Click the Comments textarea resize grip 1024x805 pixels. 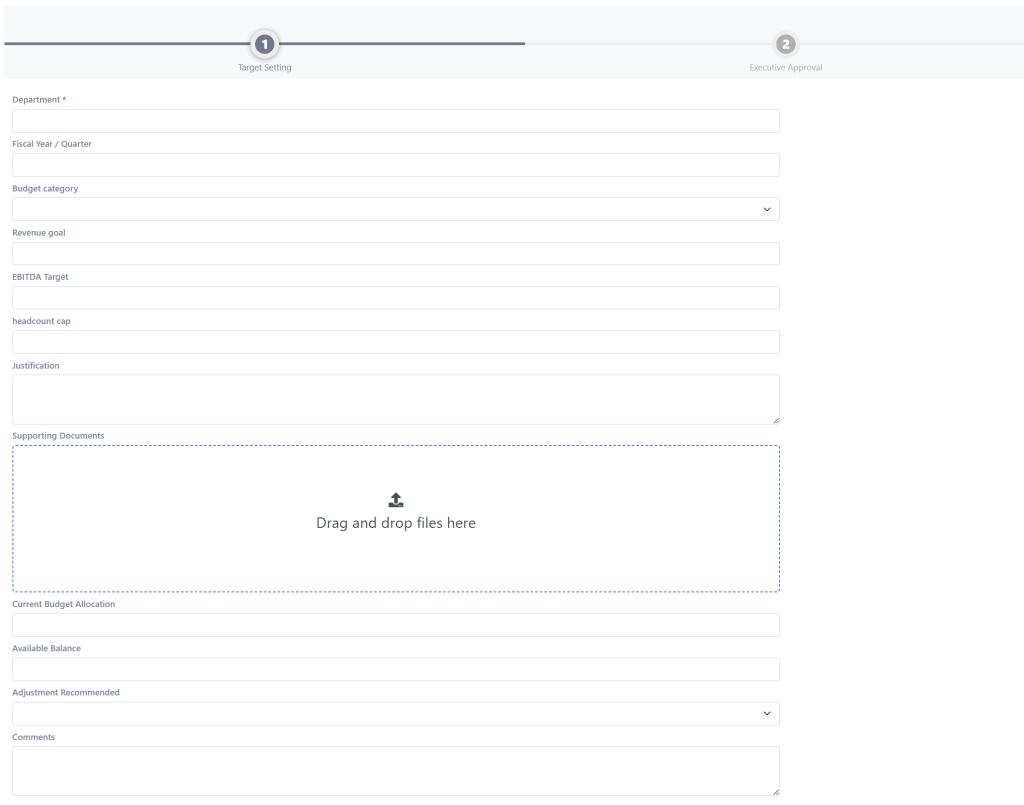pos(775,791)
